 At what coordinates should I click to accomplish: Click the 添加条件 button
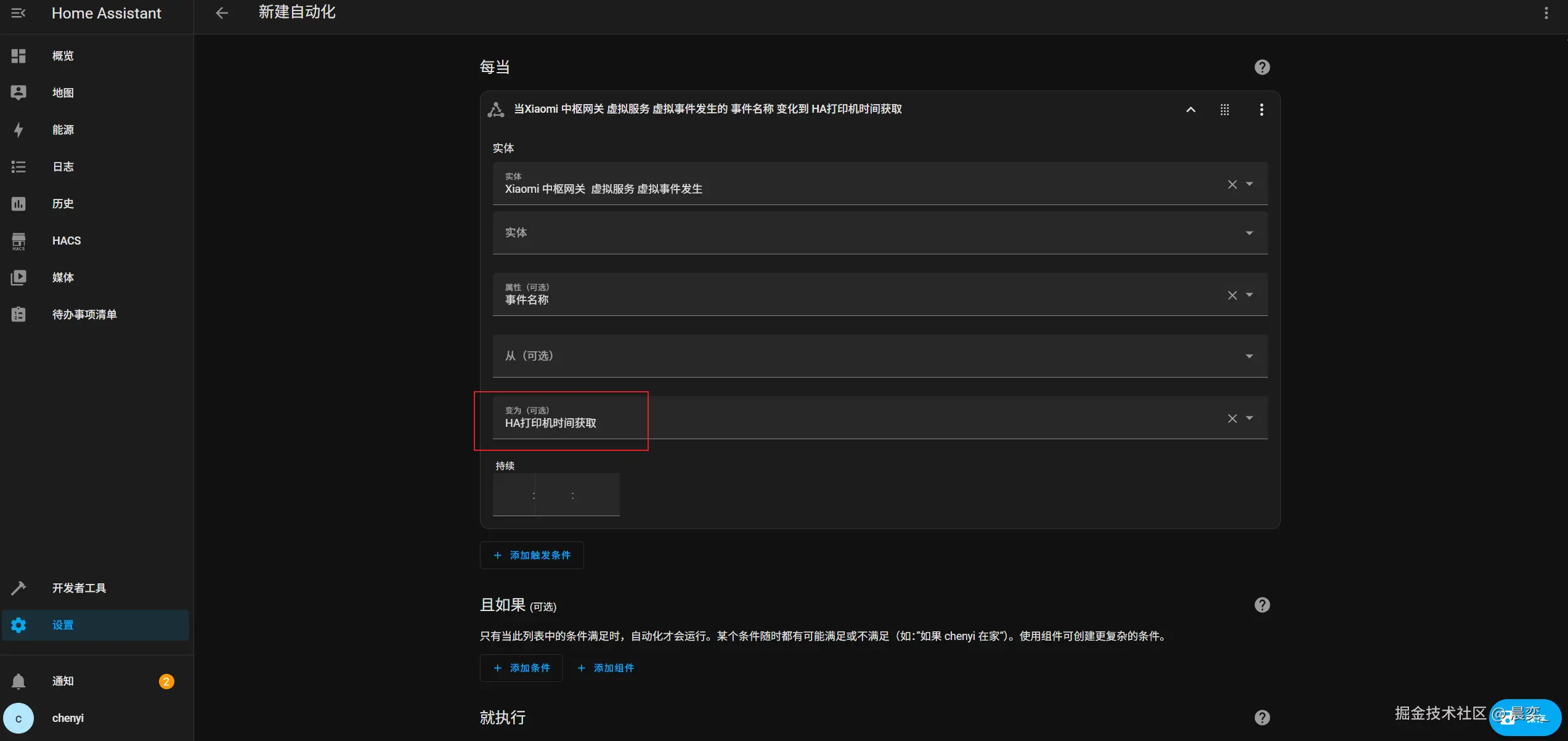(521, 668)
